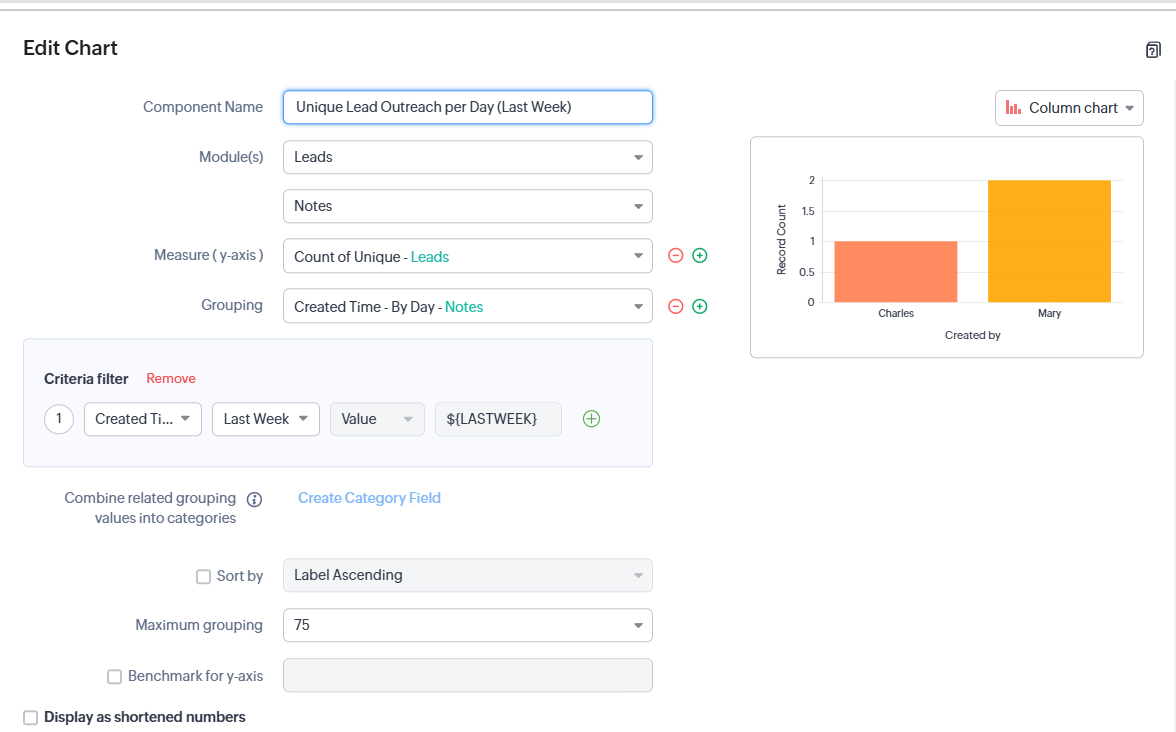Open the Leads module dropdown

click(467, 157)
